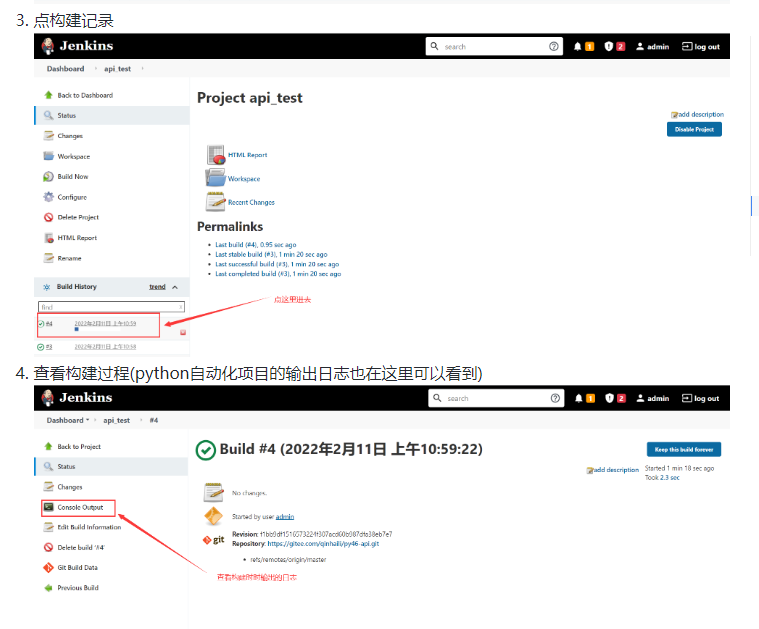
Task: Click the Recent Changes notepad icon
Action: pyautogui.click(x=215, y=201)
